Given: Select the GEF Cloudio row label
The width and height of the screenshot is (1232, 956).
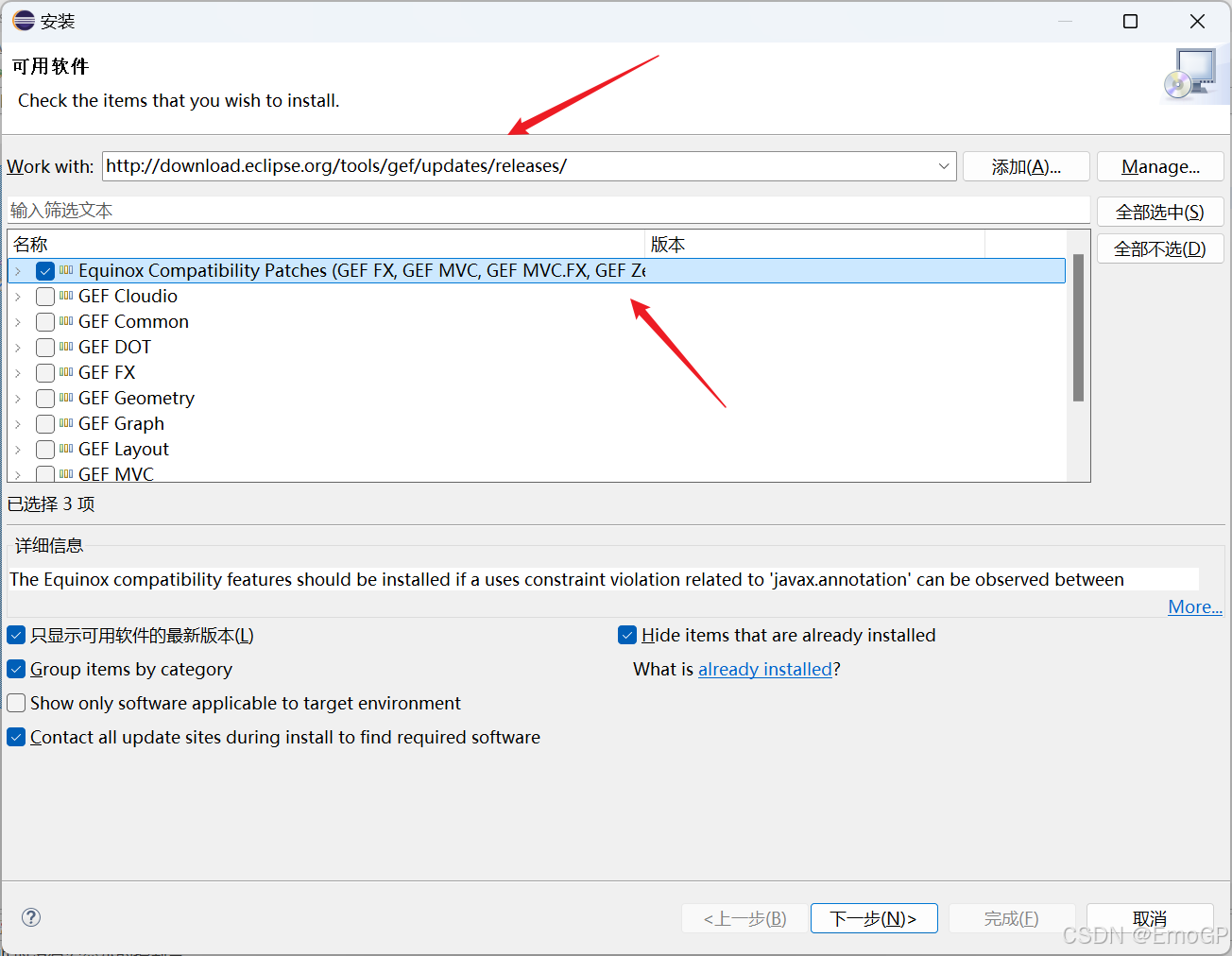Looking at the screenshot, I should [x=128, y=296].
